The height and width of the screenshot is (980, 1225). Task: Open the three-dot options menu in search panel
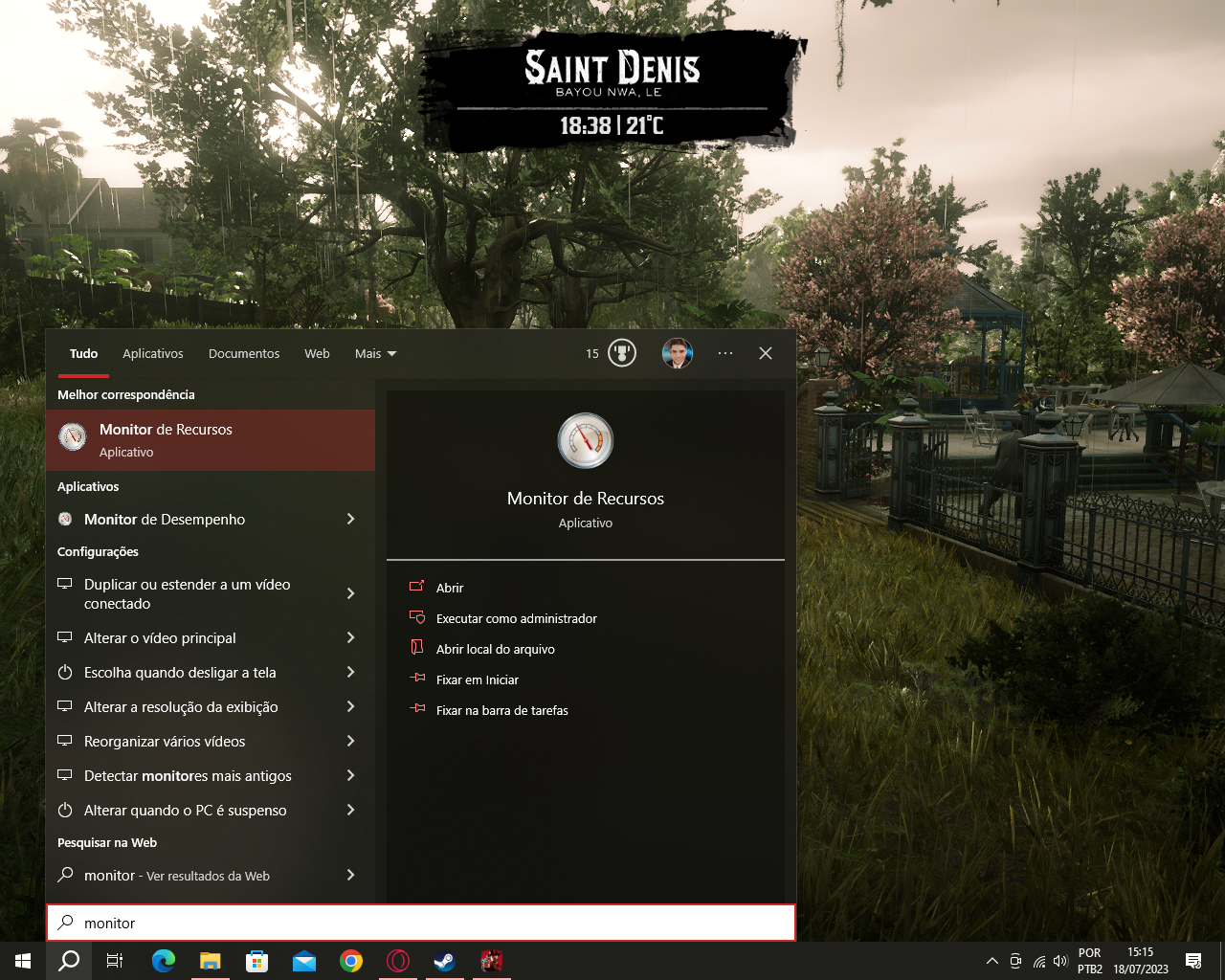[x=725, y=353]
